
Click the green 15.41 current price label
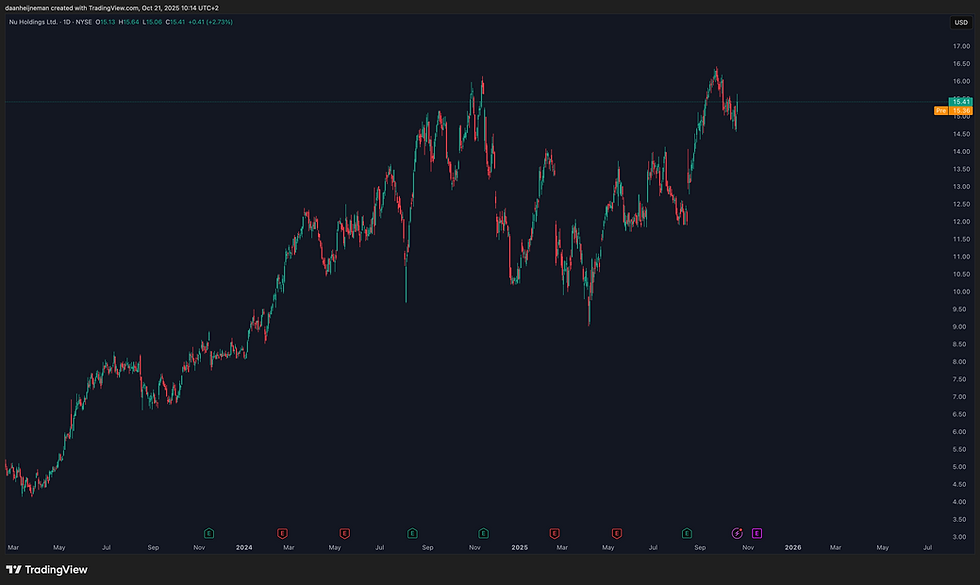(961, 101)
